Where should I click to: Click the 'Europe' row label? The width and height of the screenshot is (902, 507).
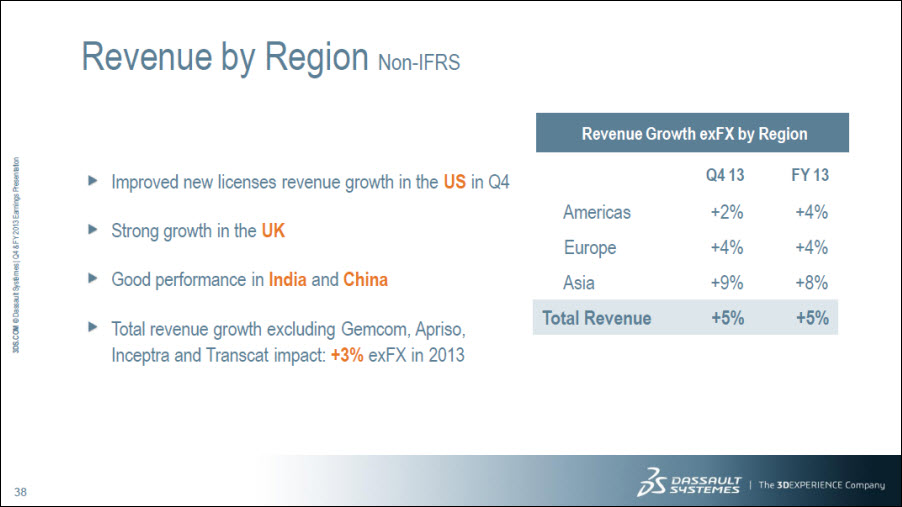pos(590,248)
